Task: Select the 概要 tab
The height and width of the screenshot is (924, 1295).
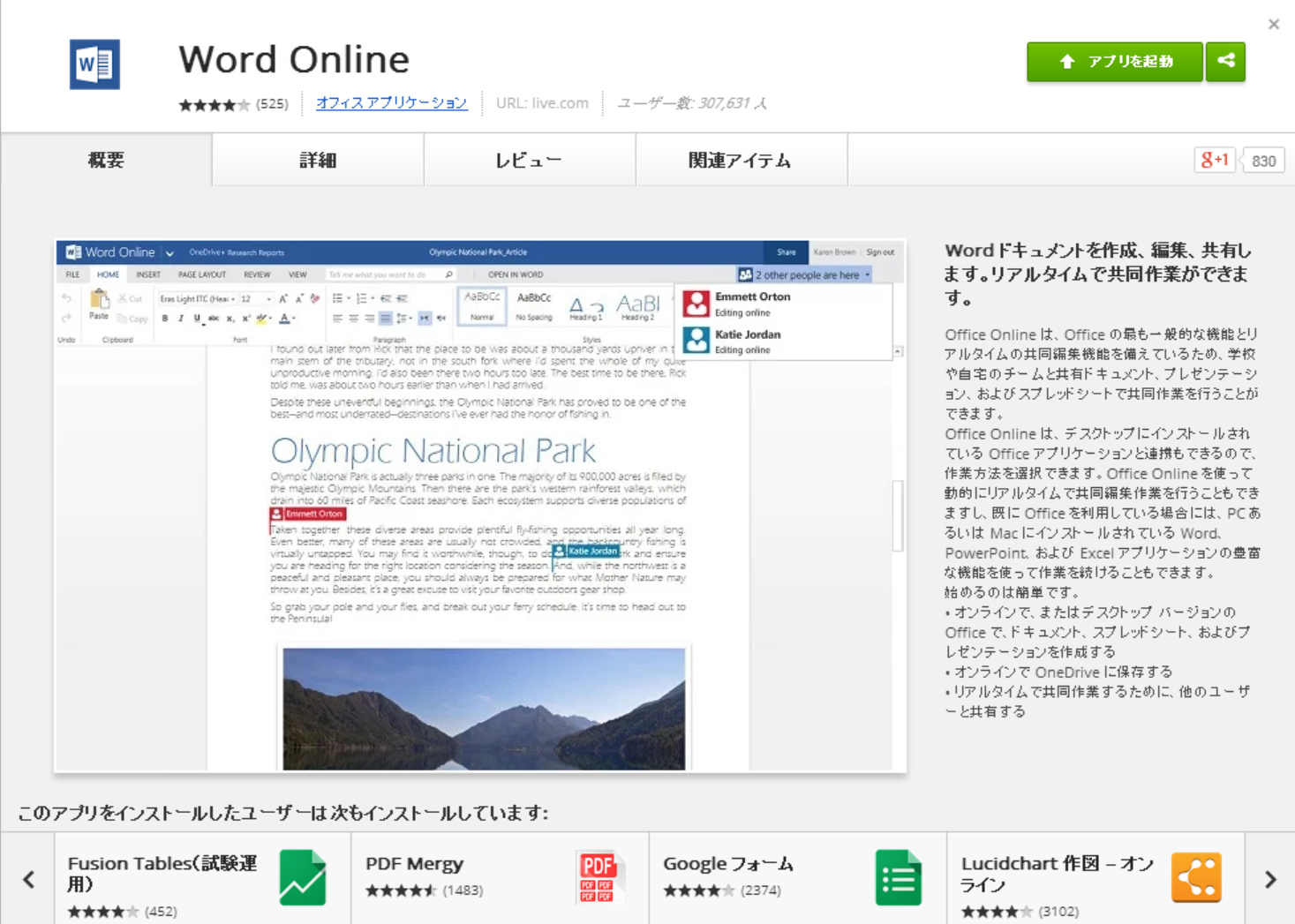Action: click(x=106, y=160)
